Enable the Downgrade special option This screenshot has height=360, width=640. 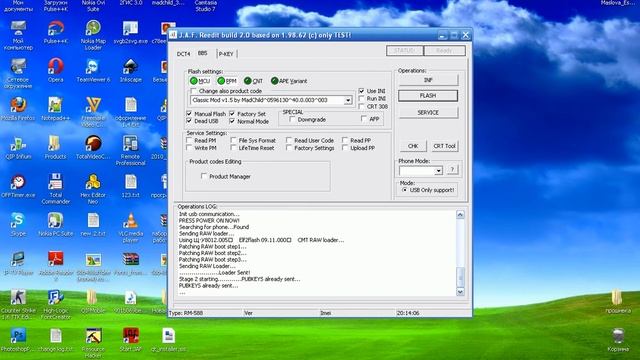pos(292,119)
